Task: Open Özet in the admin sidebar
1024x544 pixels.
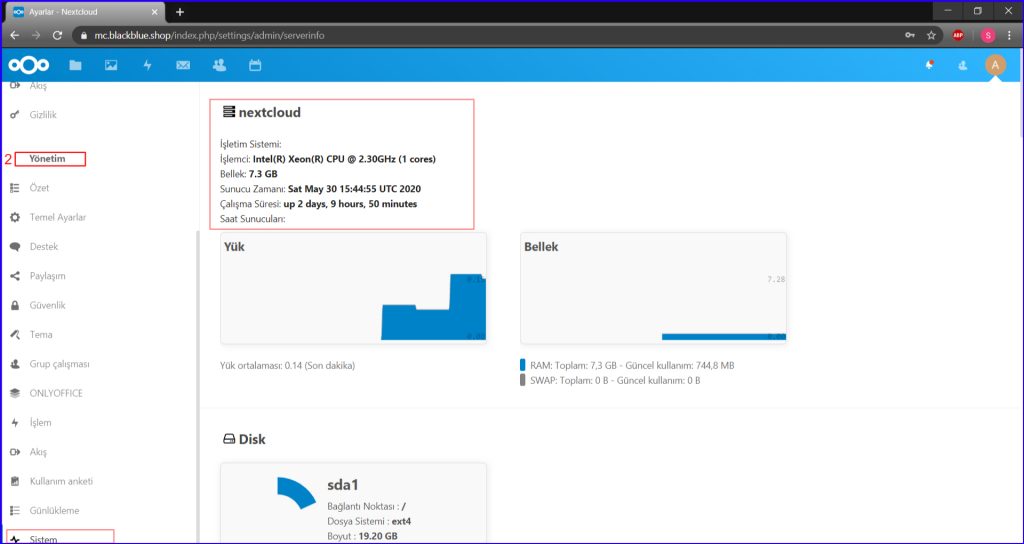Action: pos(39,188)
